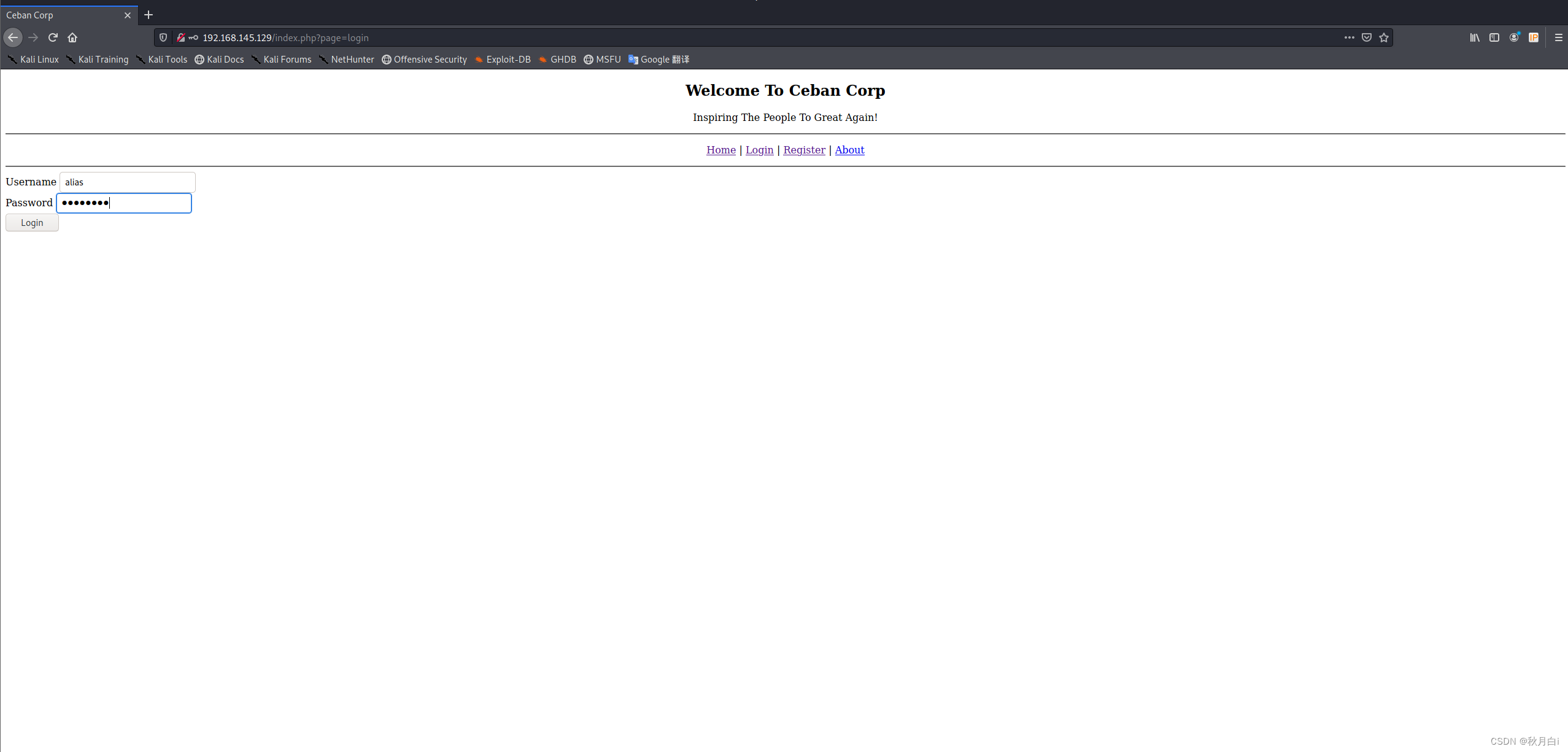Open the tracking protection shield
This screenshot has width=1568, height=752.
pyautogui.click(x=163, y=37)
